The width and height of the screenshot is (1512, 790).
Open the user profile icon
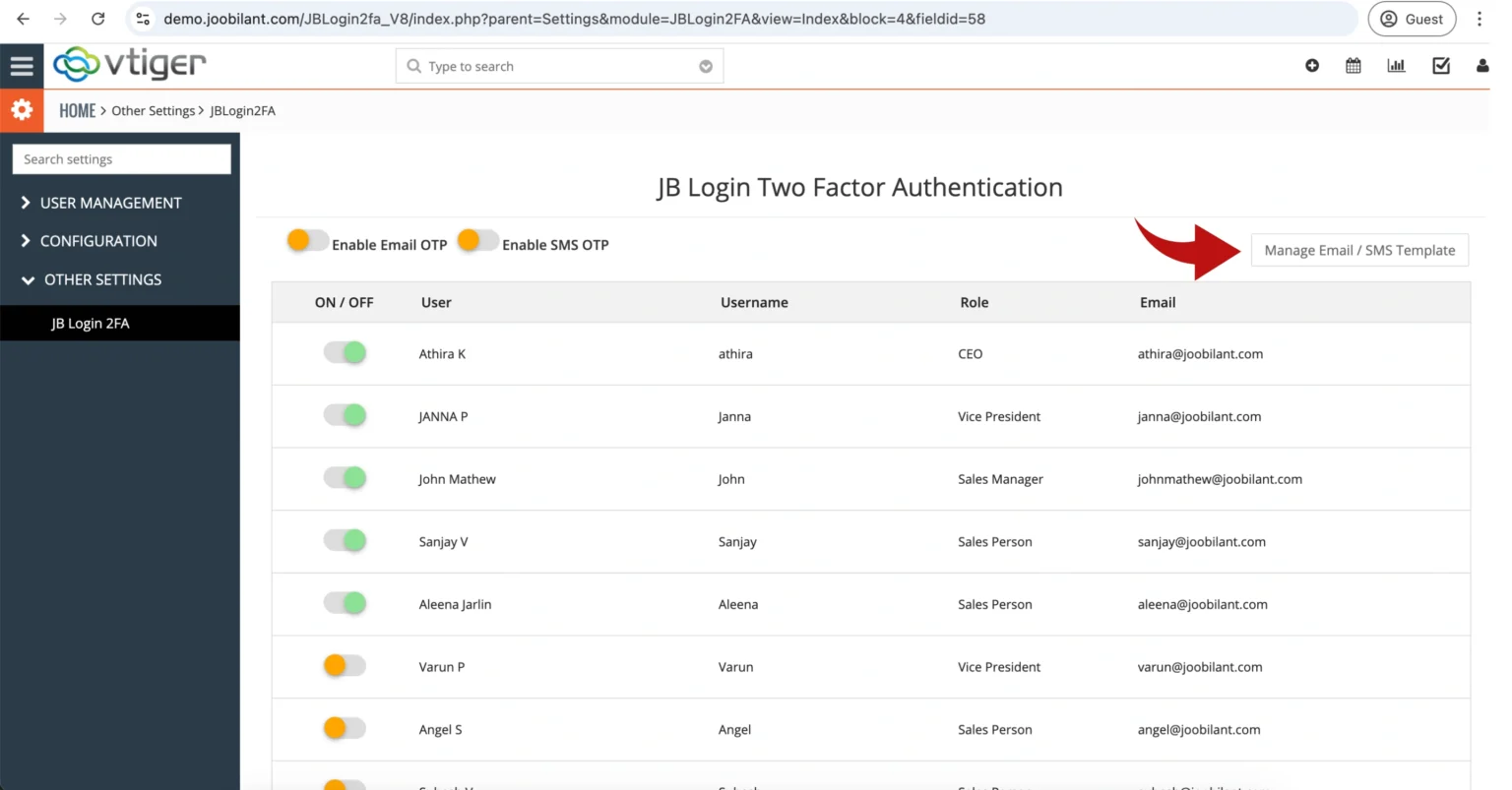[x=1481, y=65]
